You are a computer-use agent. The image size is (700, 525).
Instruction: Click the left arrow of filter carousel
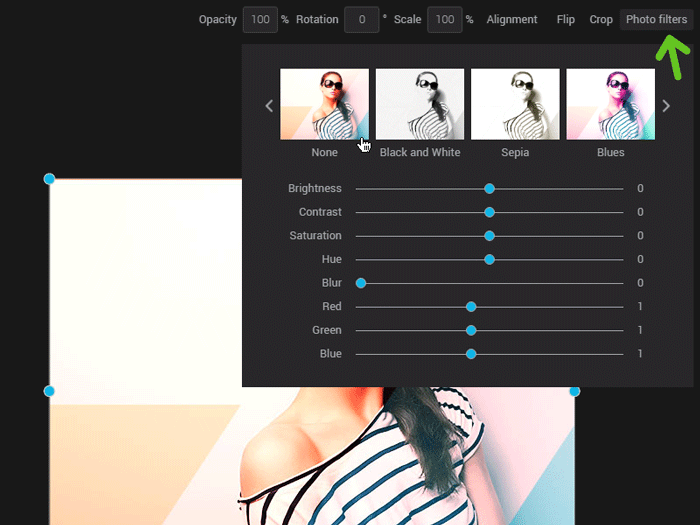pyautogui.click(x=268, y=106)
